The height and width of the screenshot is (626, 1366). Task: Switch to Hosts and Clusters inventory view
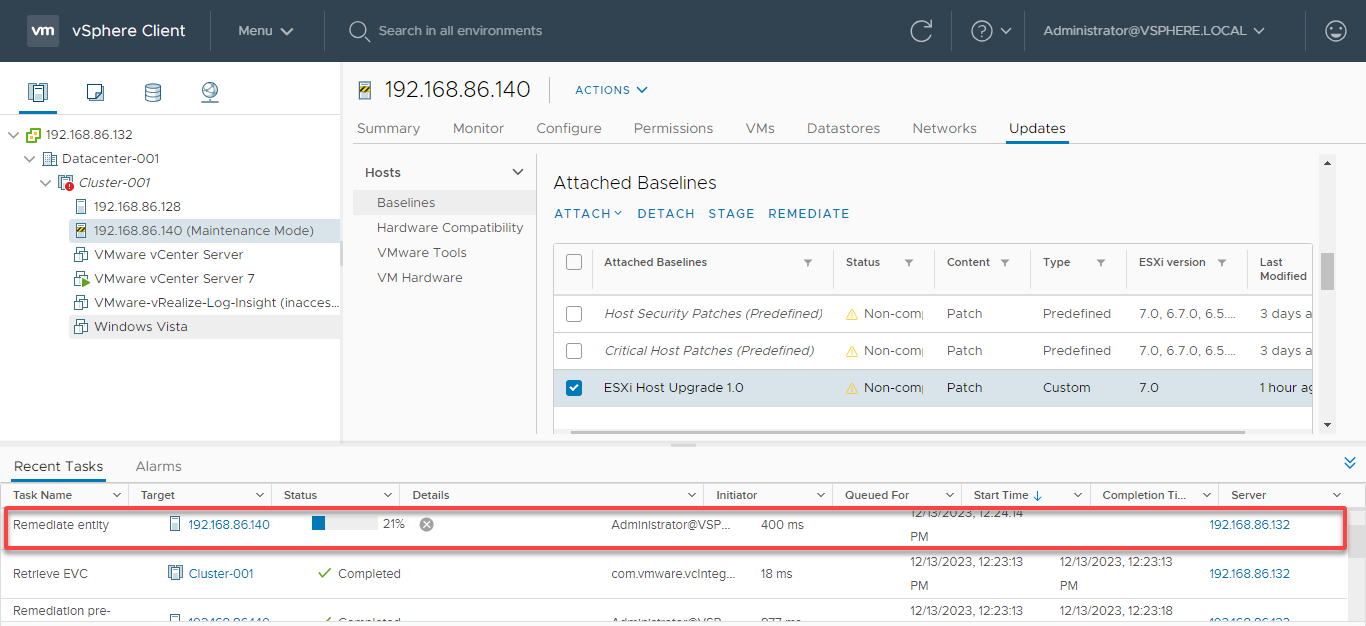click(x=38, y=93)
